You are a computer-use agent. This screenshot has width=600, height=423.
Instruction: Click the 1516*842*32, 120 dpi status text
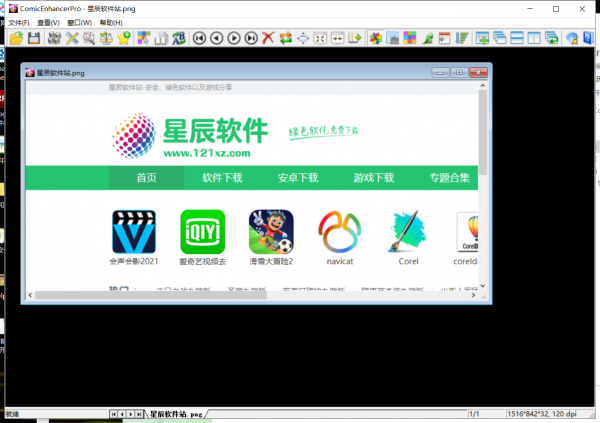point(542,414)
